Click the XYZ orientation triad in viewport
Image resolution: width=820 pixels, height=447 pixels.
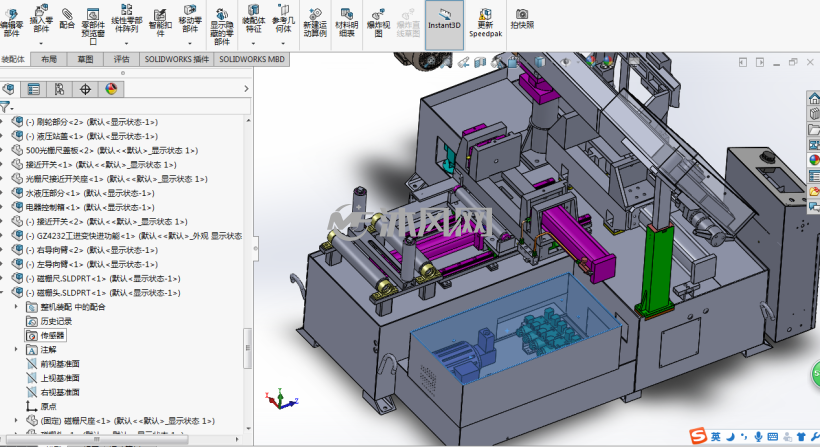click(x=281, y=399)
